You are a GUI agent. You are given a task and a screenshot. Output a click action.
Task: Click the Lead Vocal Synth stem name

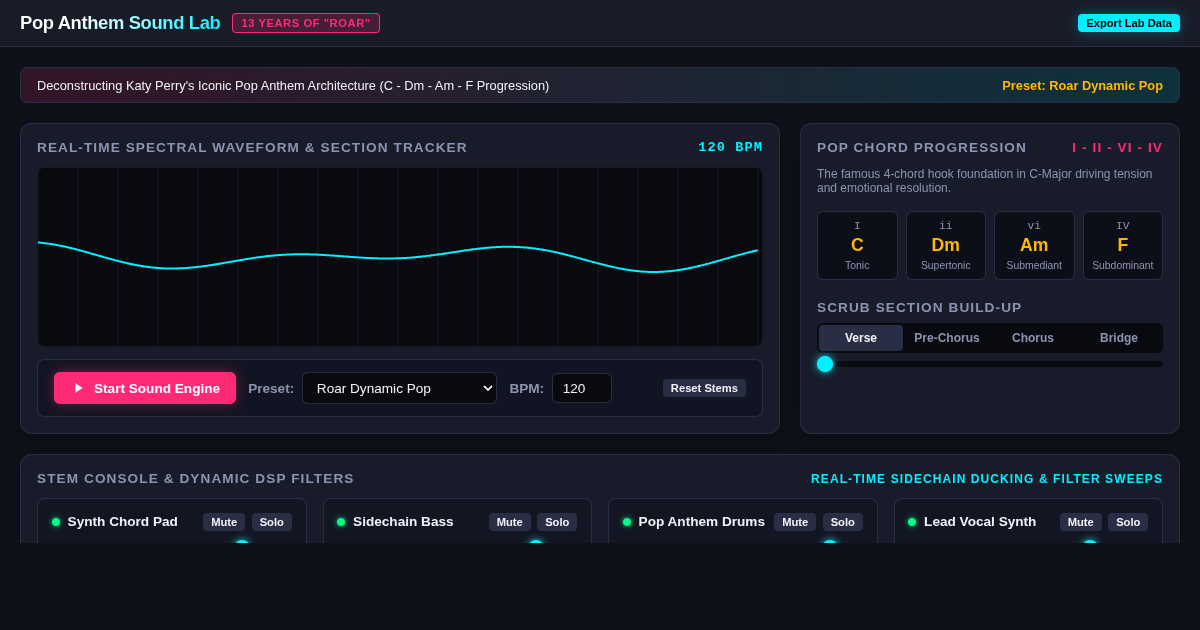980,522
